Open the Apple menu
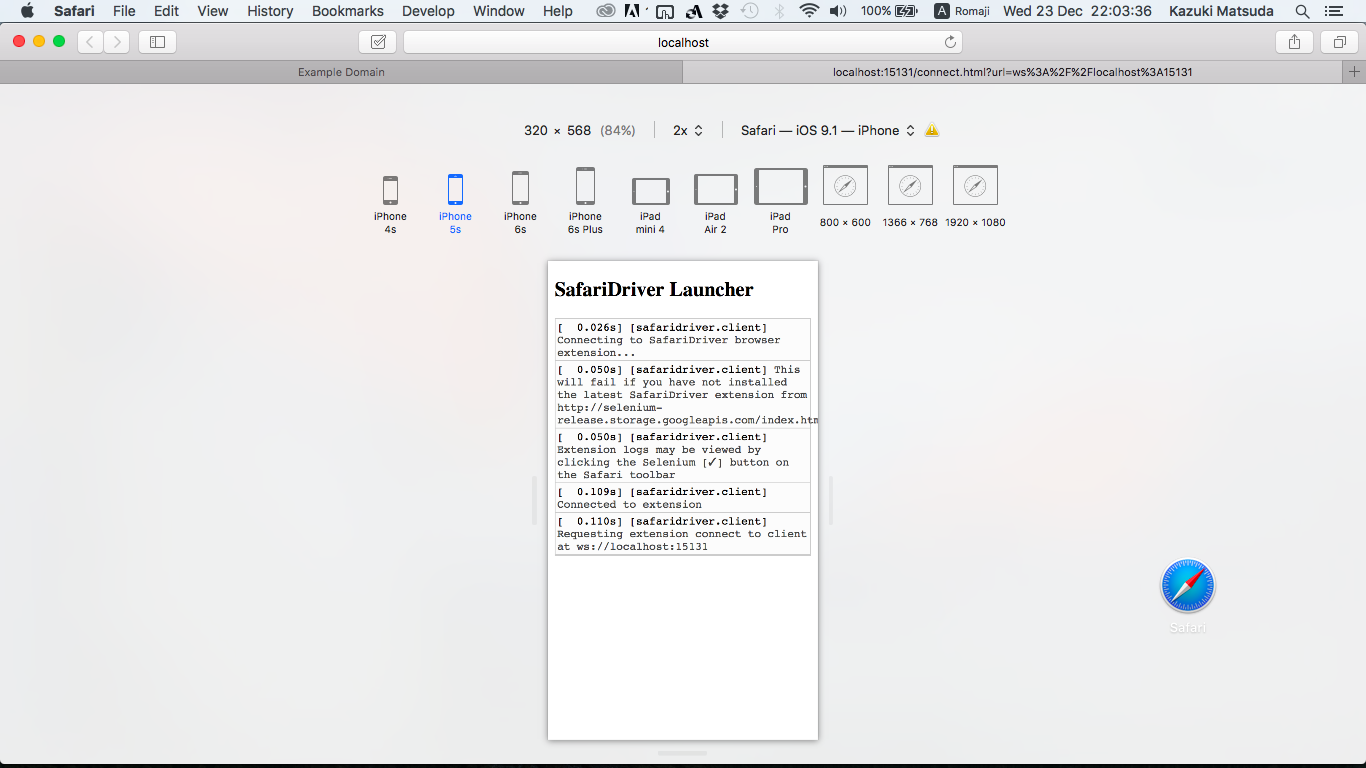This screenshot has height=768, width=1366. 27,11
